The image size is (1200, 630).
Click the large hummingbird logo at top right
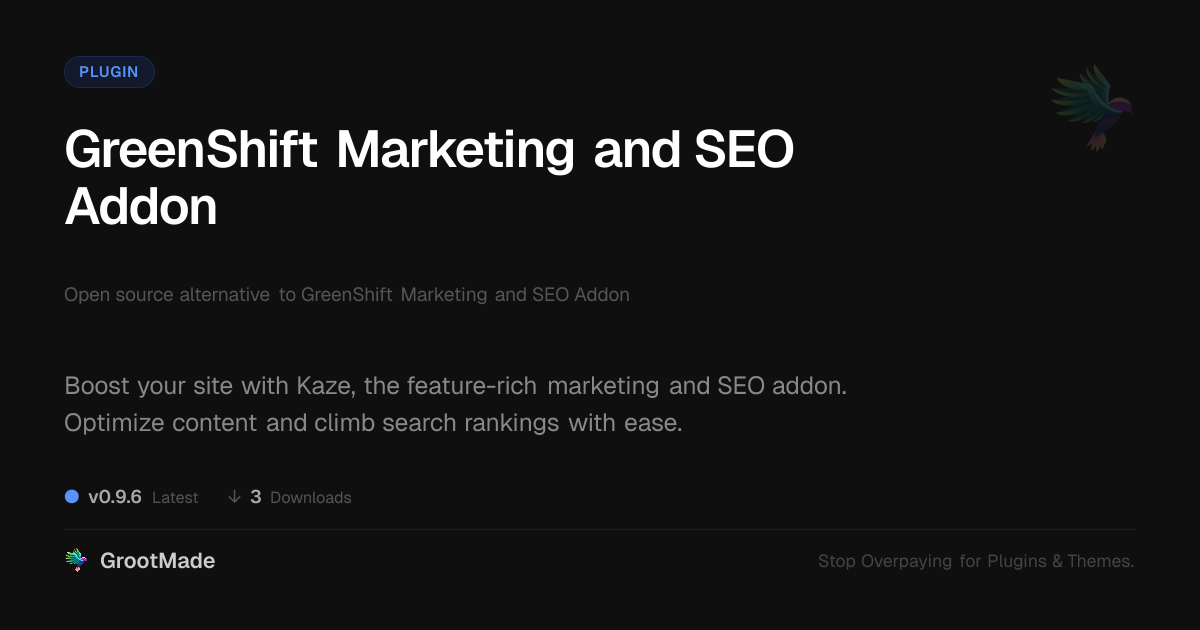(x=1092, y=107)
